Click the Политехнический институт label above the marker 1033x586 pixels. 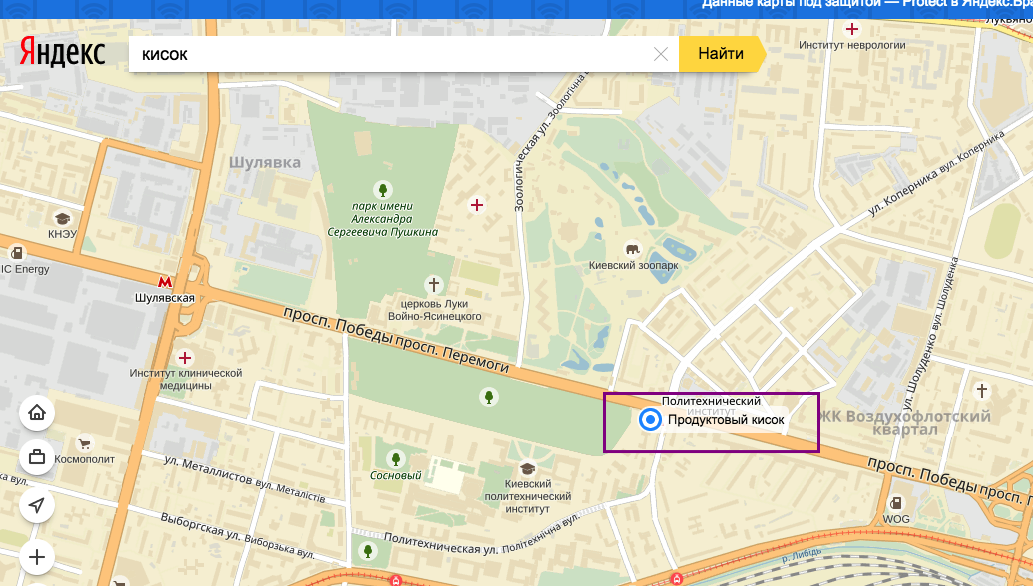[711, 401]
